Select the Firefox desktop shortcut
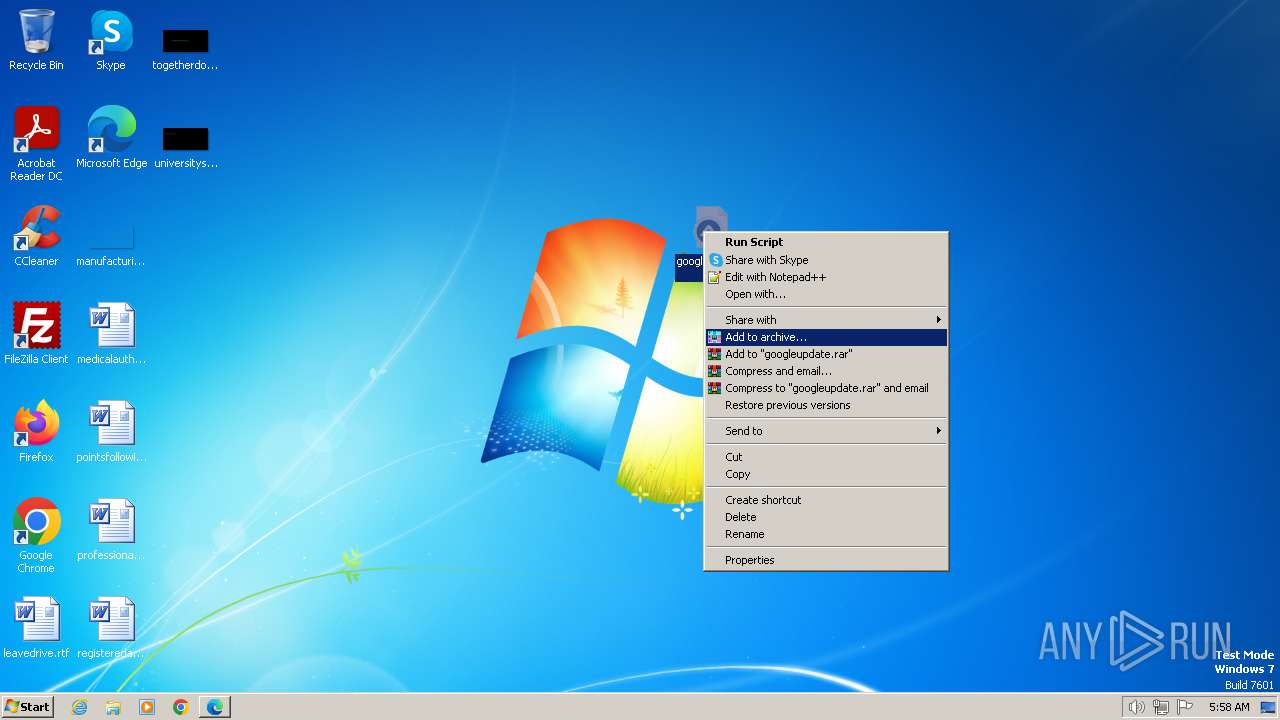This screenshot has width=1280, height=720. click(36, 432)
